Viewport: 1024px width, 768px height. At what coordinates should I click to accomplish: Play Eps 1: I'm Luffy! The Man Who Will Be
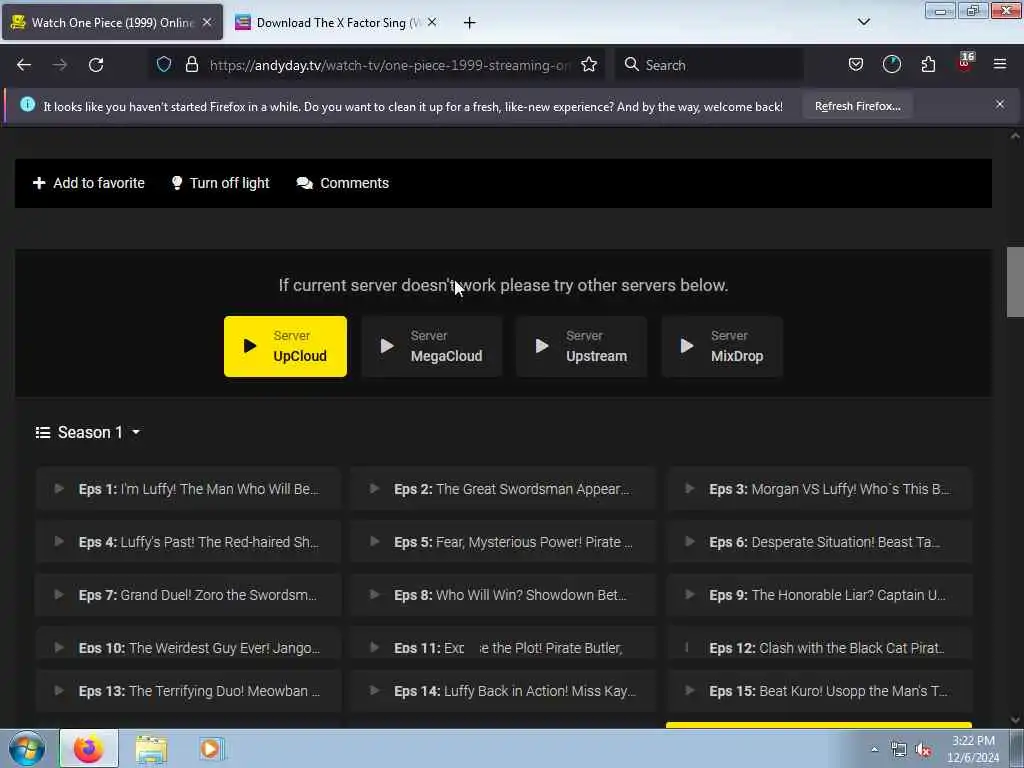click(x=188, y=488)
